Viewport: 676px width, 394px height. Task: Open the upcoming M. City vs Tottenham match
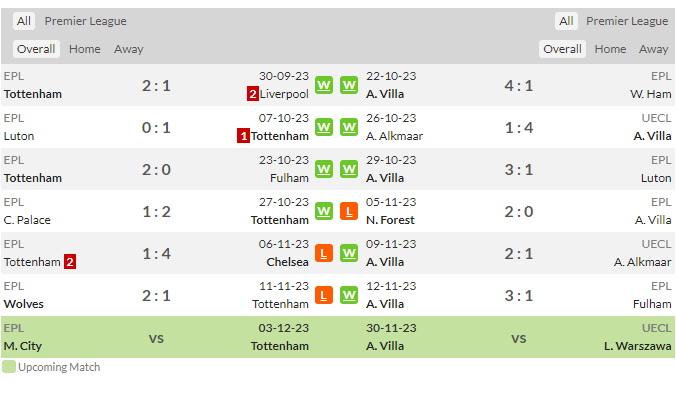tap(156, 337)
